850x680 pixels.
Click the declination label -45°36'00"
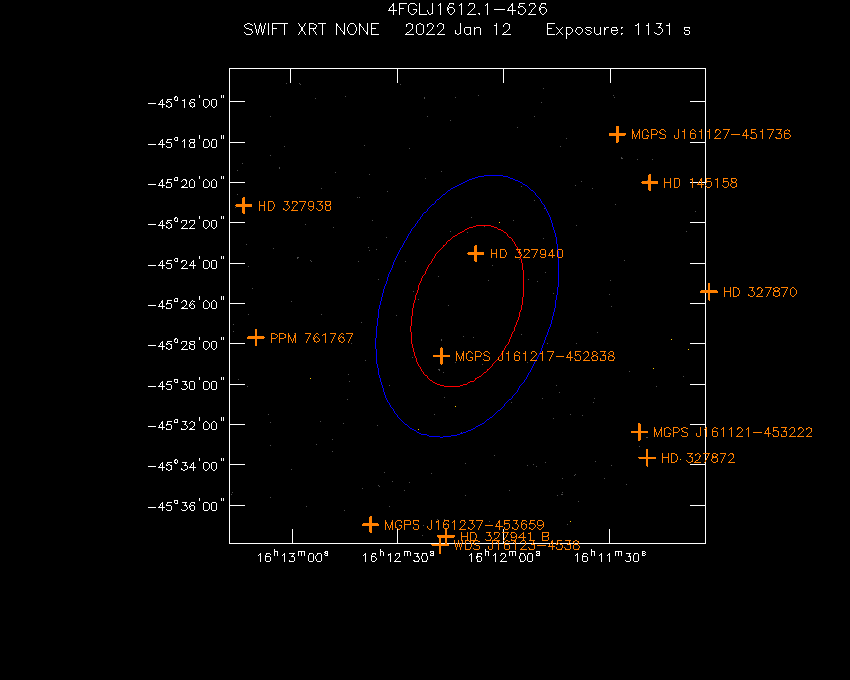click(x=186, y=505)
